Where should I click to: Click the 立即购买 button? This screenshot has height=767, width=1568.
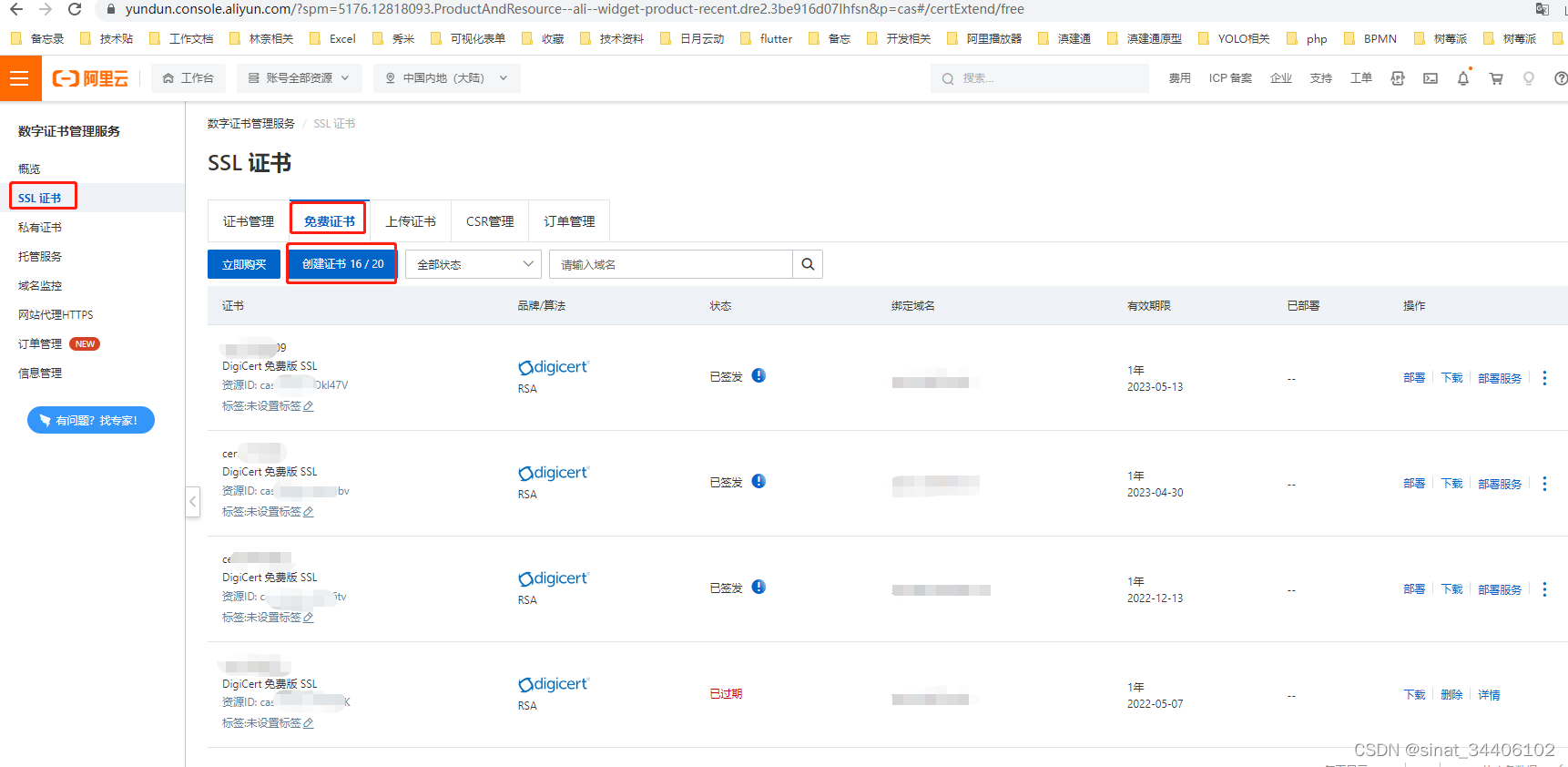pos(244,264)
